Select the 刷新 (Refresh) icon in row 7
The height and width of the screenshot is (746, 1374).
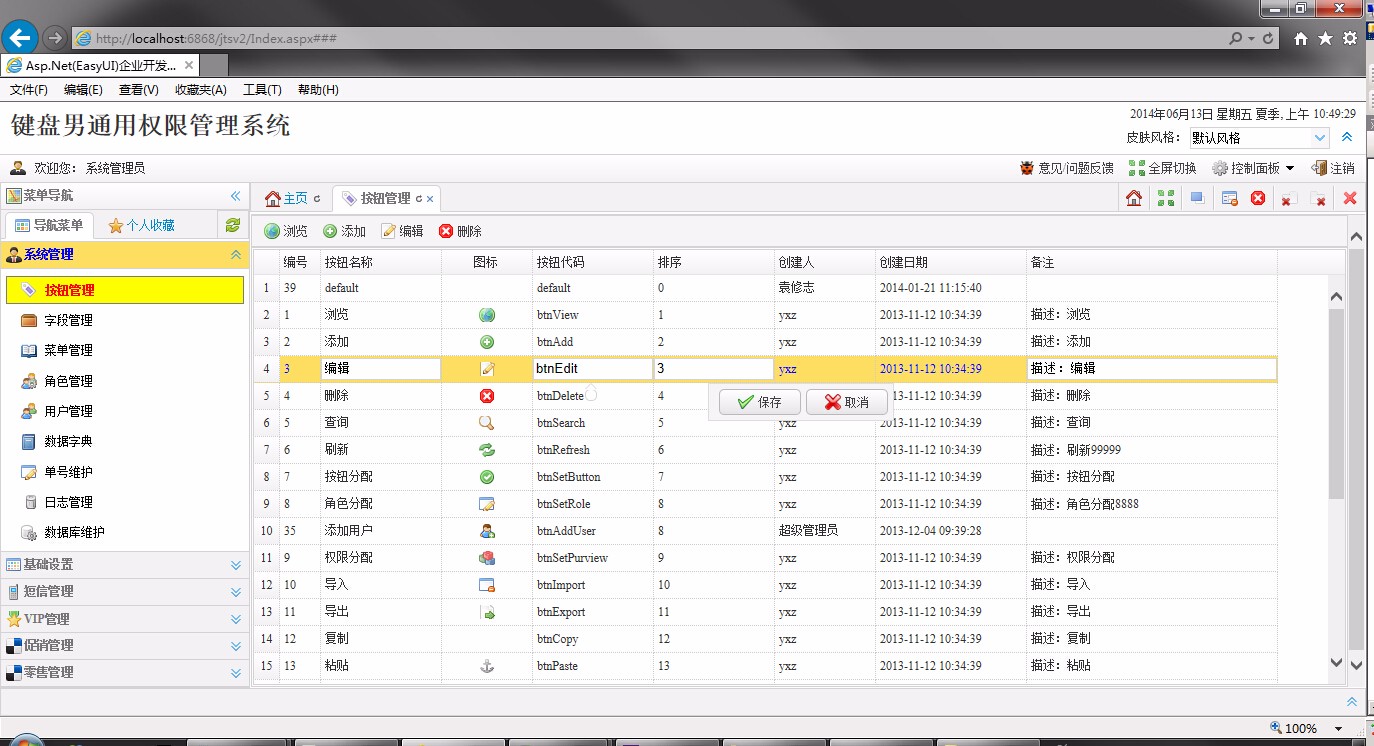(487, 450)
